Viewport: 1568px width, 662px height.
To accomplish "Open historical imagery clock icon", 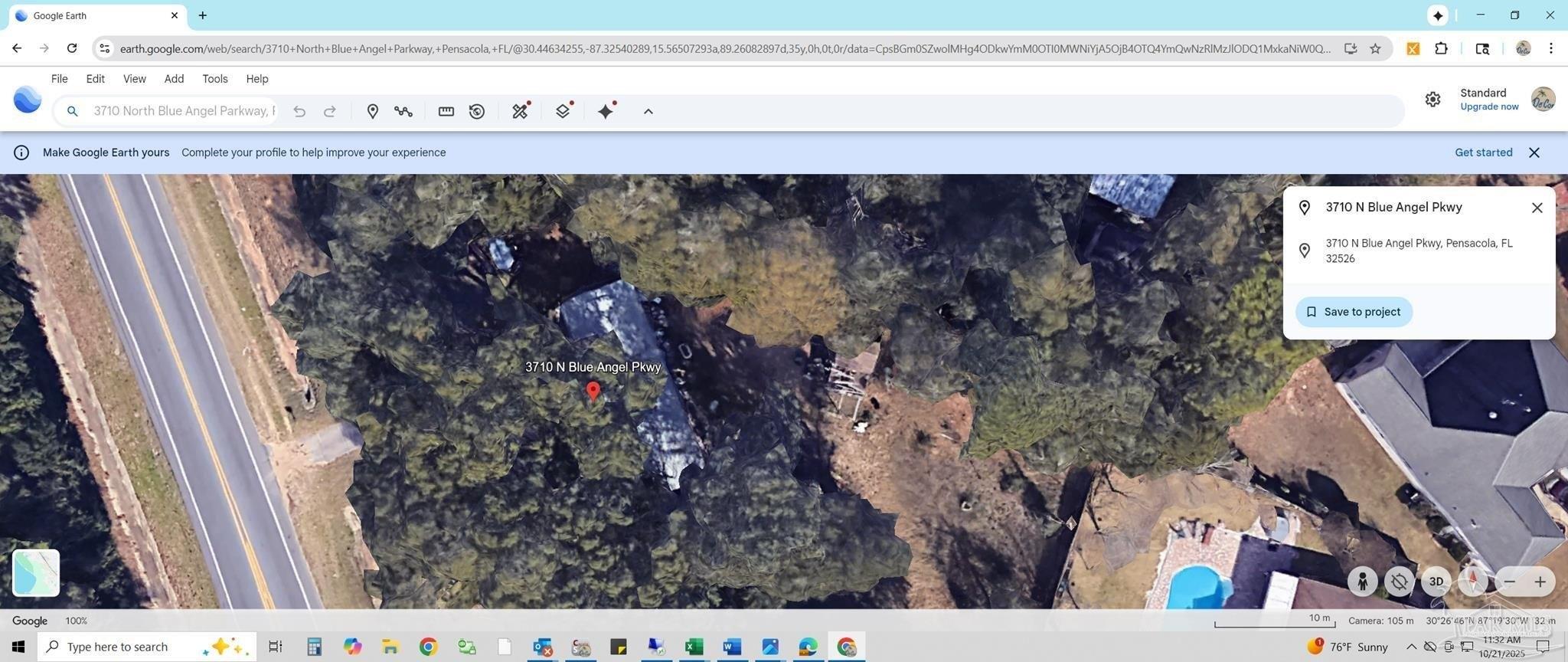I will click(477, 111).
